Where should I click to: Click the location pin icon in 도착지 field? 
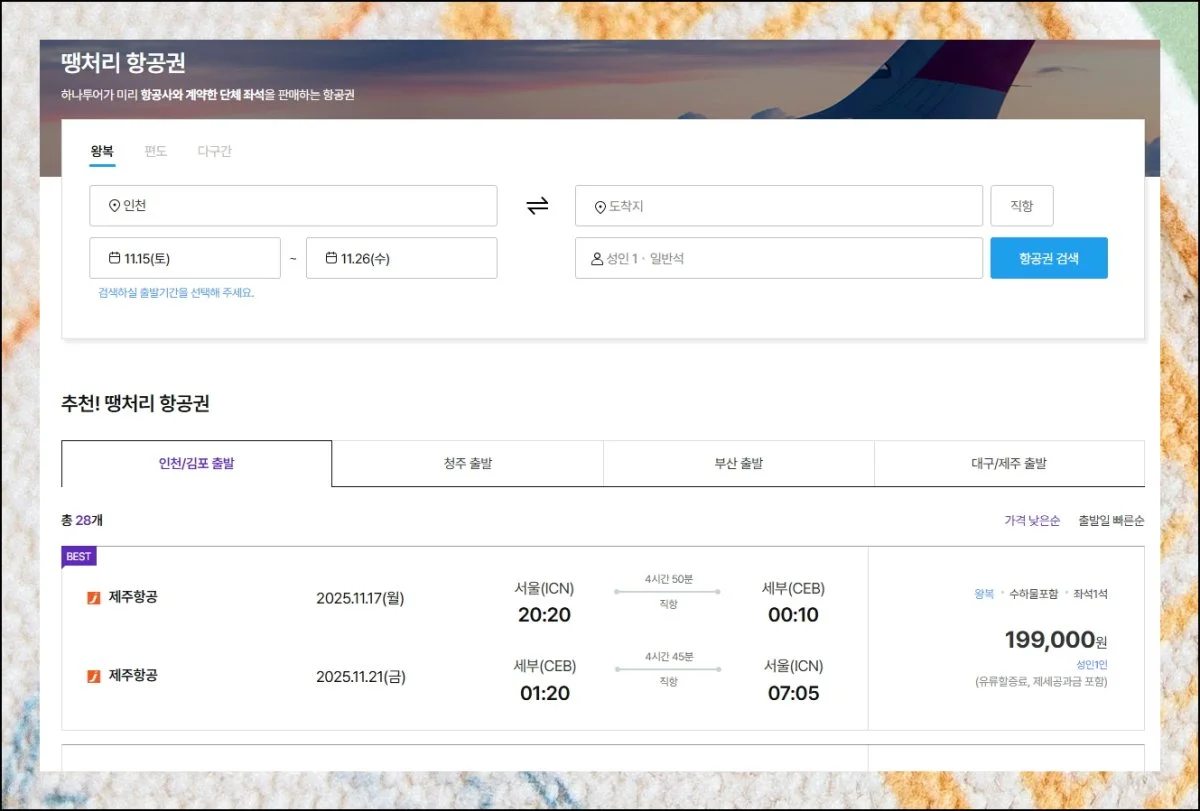click(600, 207)
